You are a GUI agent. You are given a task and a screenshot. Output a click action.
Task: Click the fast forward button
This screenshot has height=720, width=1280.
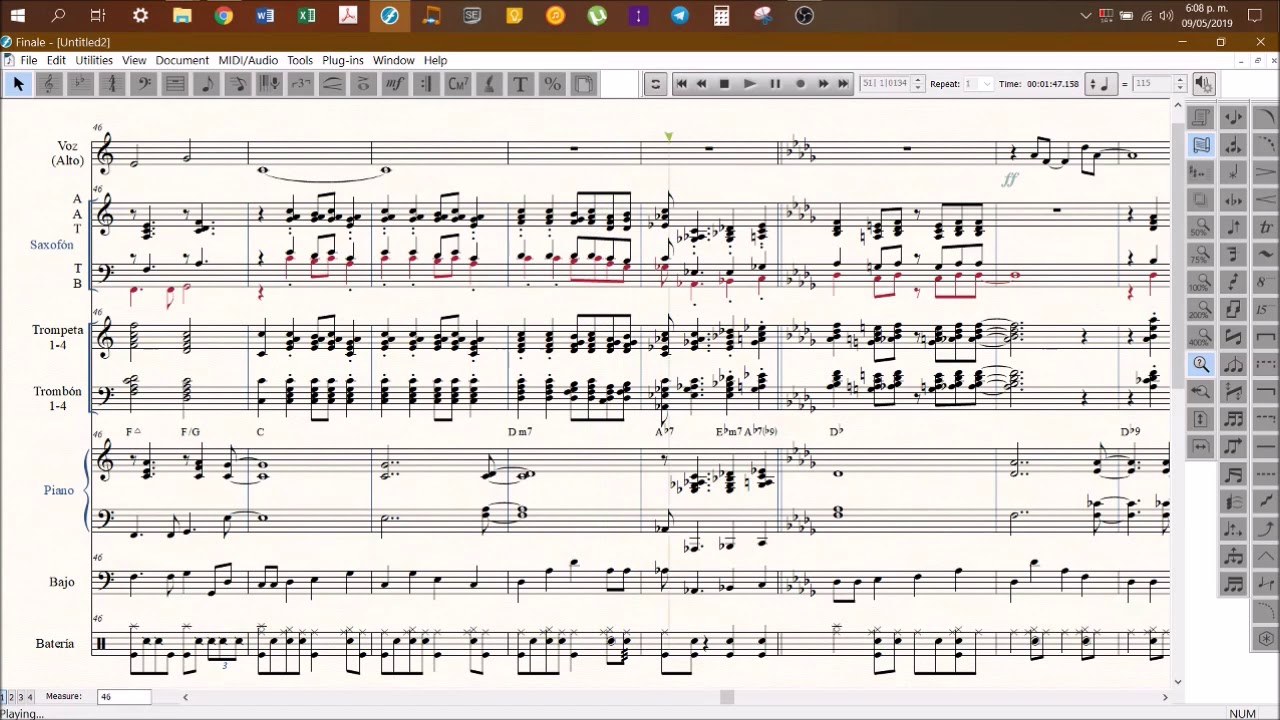[823, 84]
